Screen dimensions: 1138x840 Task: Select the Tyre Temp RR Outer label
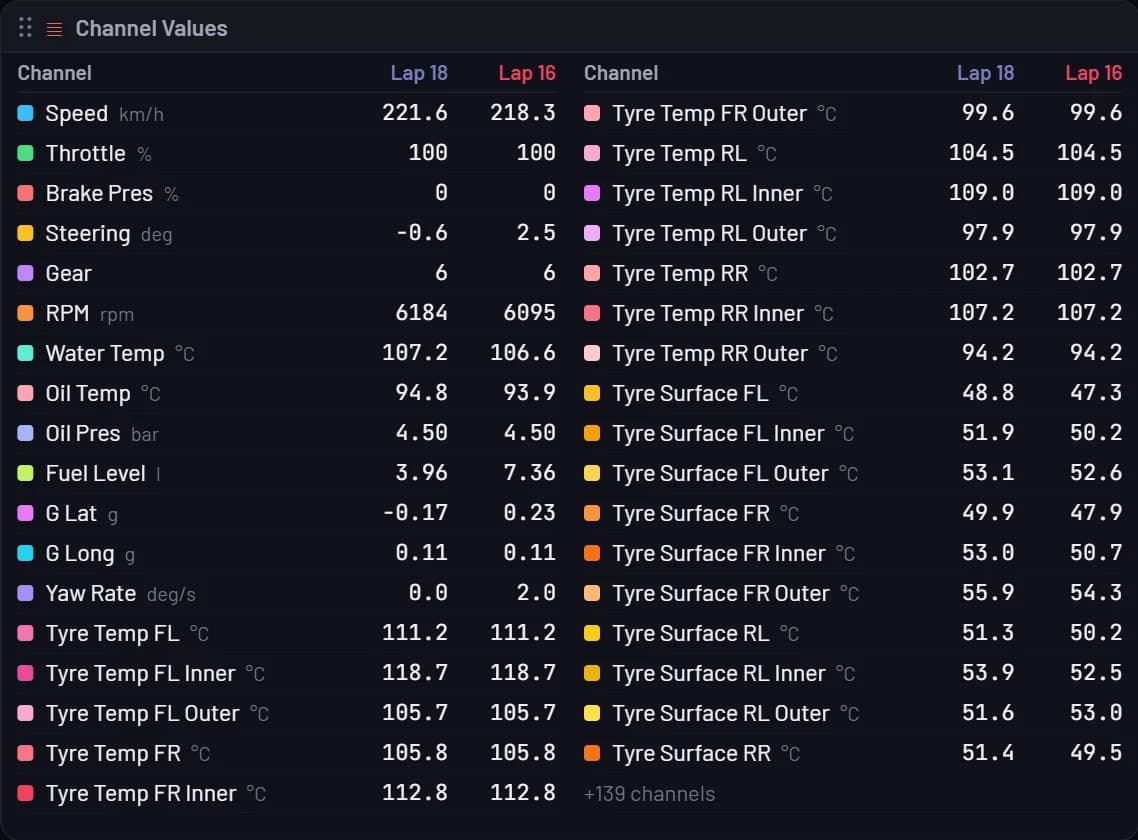coord(710,354)
